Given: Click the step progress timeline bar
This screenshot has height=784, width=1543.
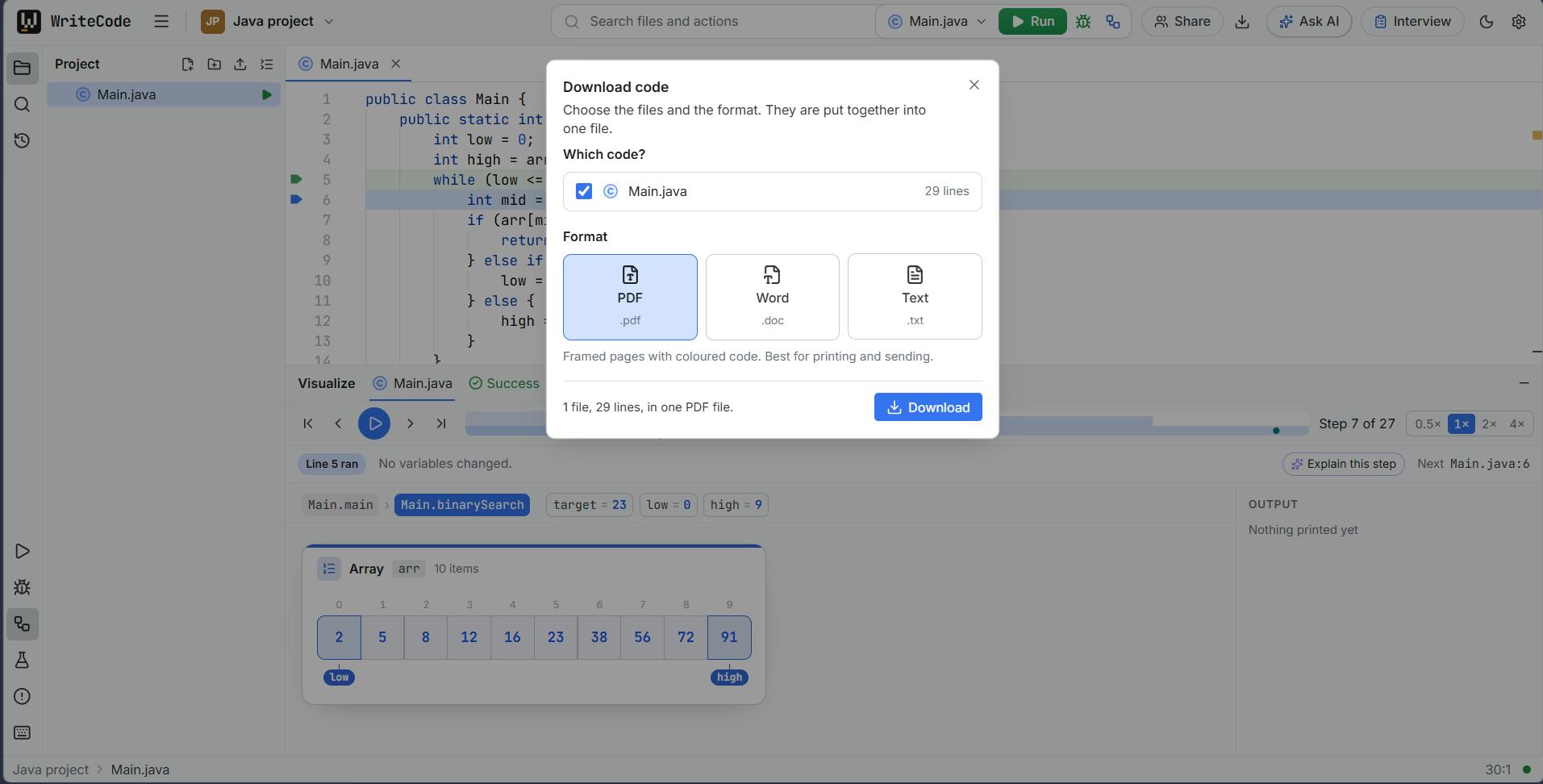Looking at the screenshot, I should click(x=886, y=423).
